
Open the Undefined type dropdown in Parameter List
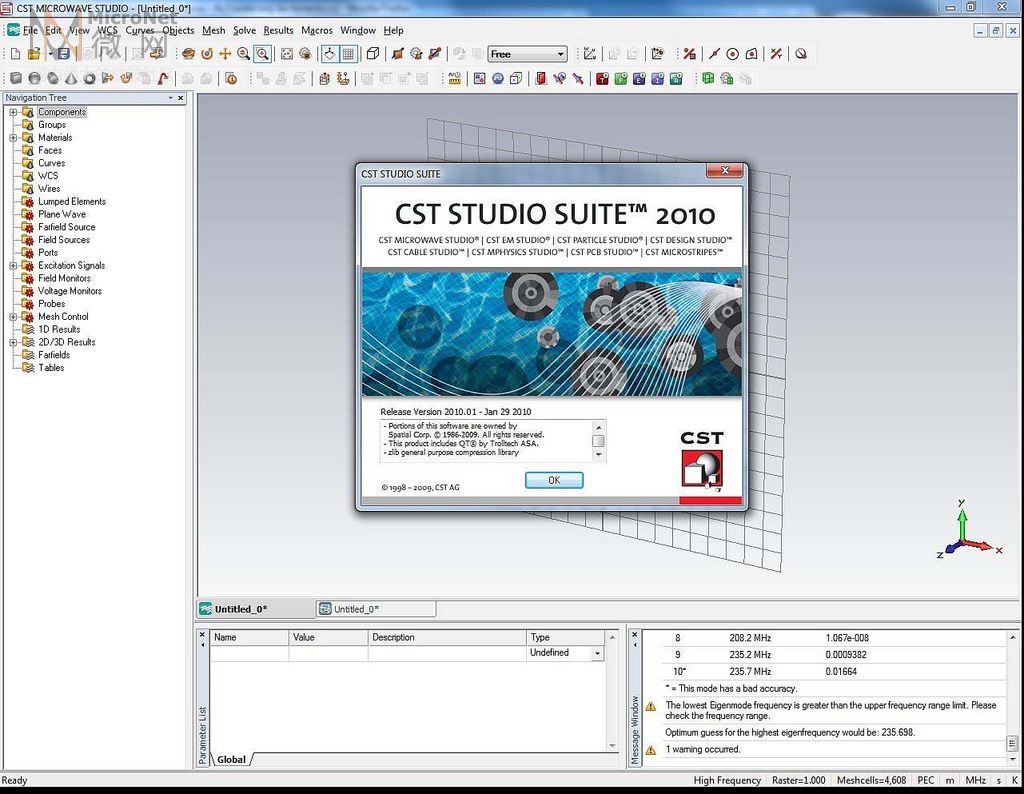pyautogui.click(x=597, y=653)
